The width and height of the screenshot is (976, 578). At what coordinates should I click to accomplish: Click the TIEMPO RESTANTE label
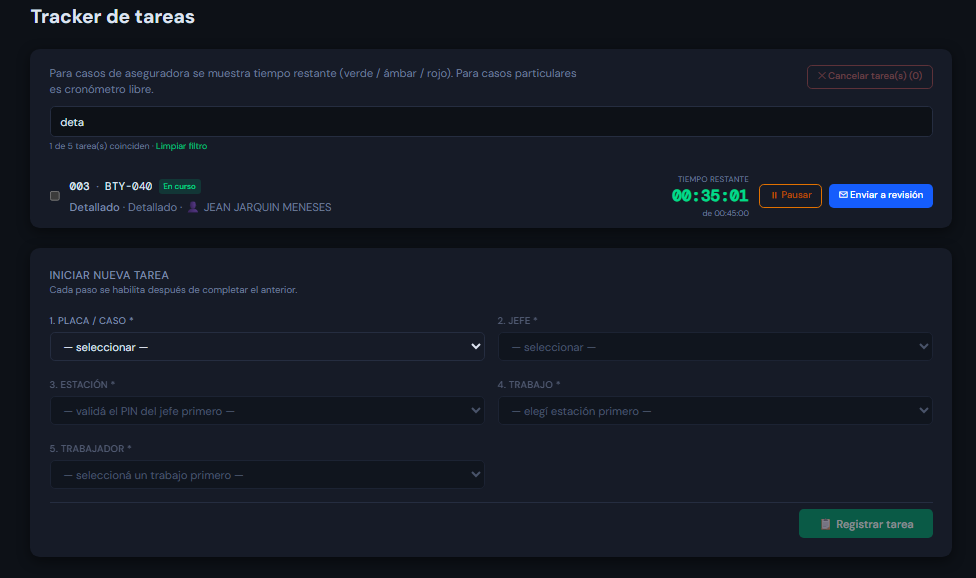(x=713, y=179)
